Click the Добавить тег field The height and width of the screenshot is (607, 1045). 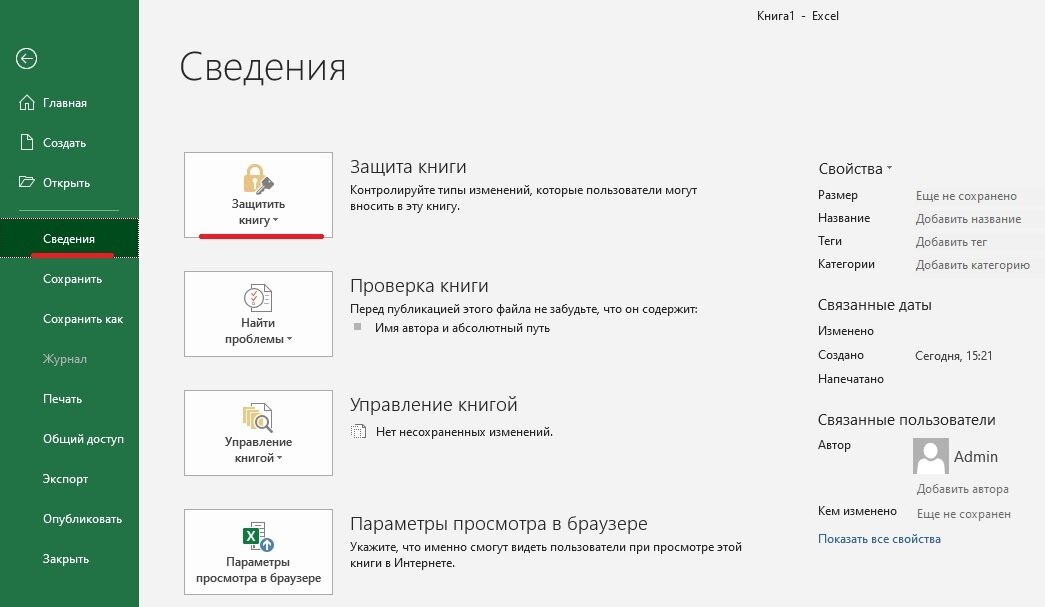(951, 241)
